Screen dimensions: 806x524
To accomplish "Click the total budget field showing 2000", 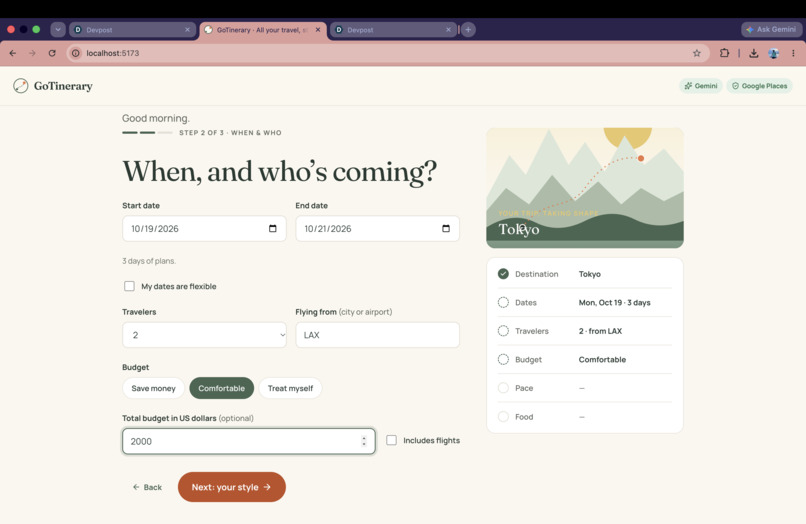I will [249, 441].
